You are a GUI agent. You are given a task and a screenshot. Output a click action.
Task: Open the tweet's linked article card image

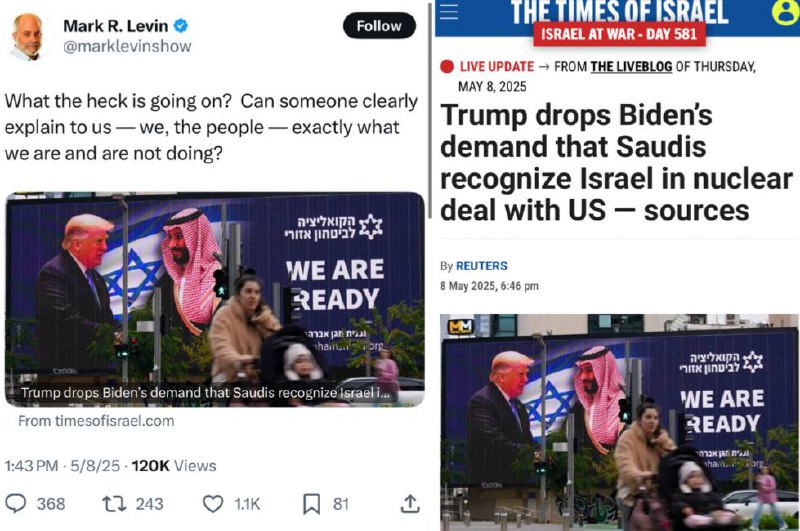coord(215,299)
